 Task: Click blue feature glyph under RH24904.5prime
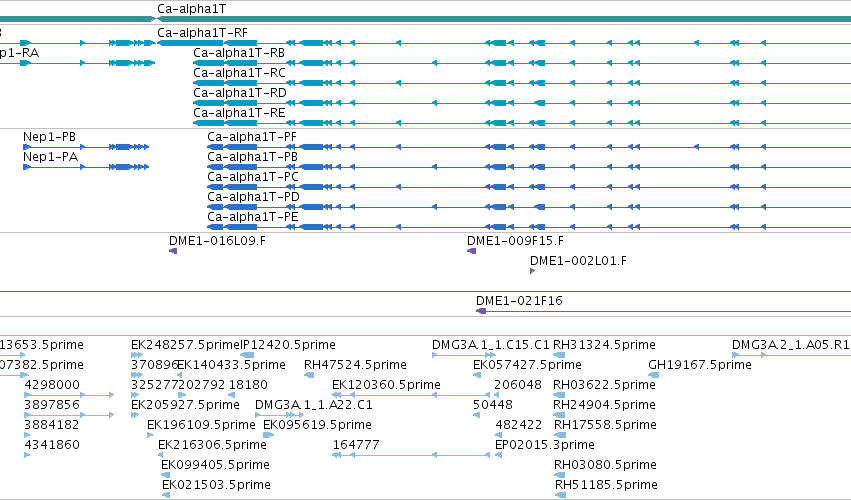pyautogui.click(x=559, y=415)
